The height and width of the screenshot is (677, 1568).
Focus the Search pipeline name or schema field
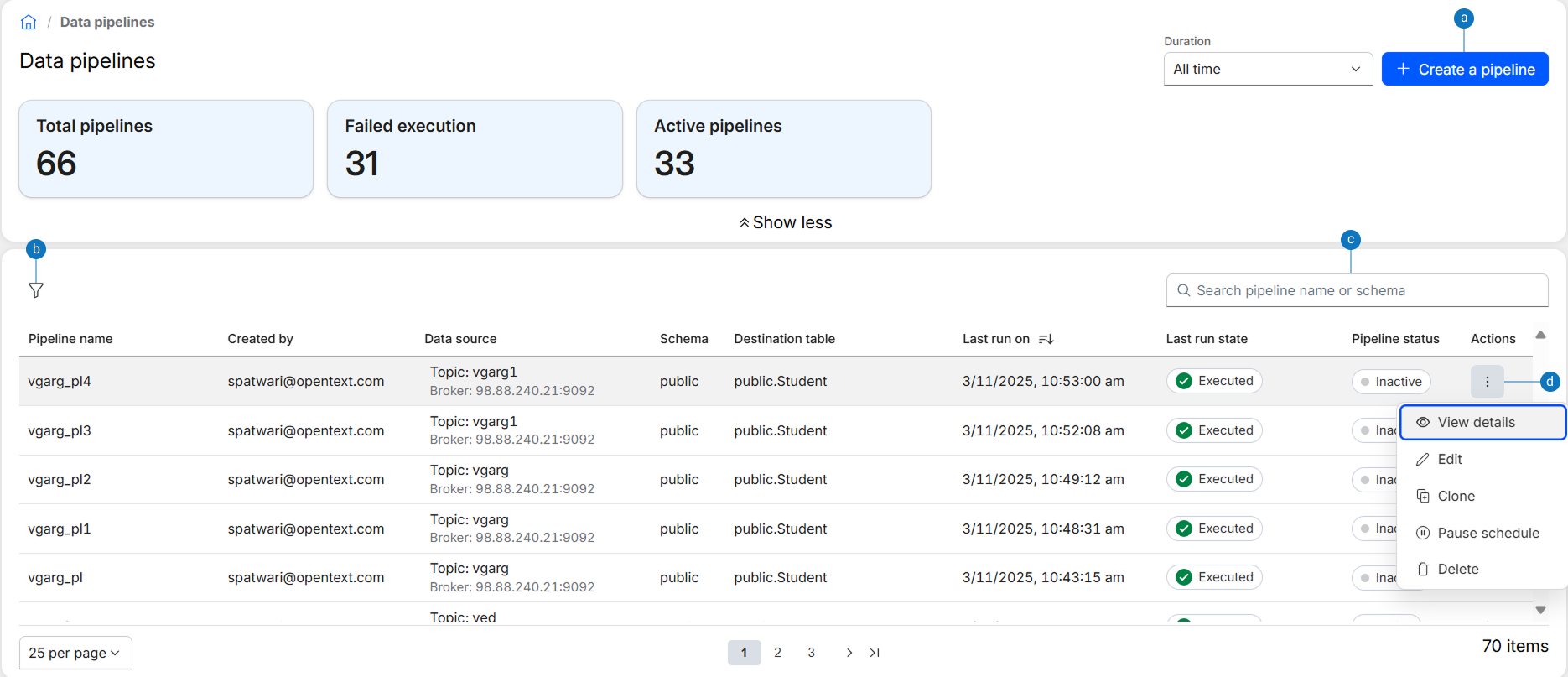[x=1357, y=290]
